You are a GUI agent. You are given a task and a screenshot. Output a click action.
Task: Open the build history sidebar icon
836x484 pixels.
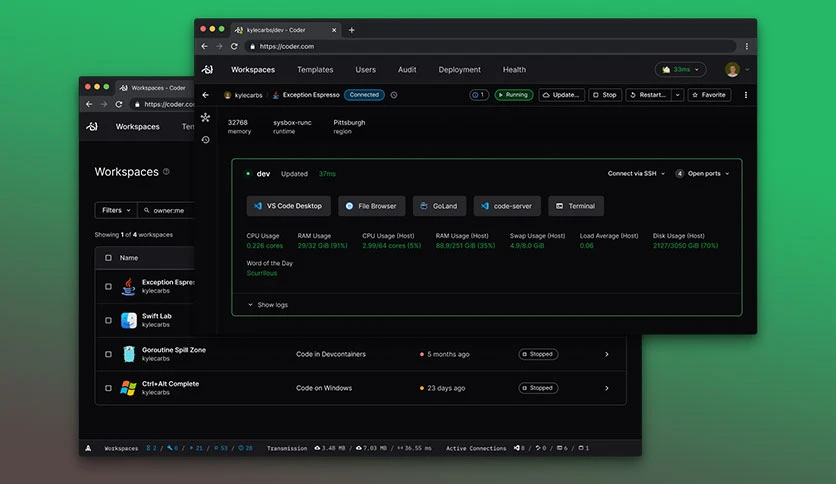coord(205,140)
